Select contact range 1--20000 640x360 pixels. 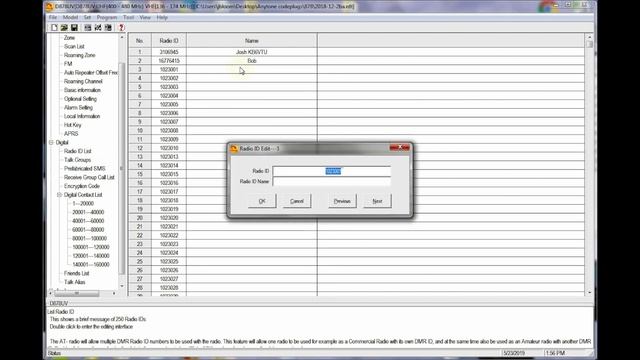point(83,203)
